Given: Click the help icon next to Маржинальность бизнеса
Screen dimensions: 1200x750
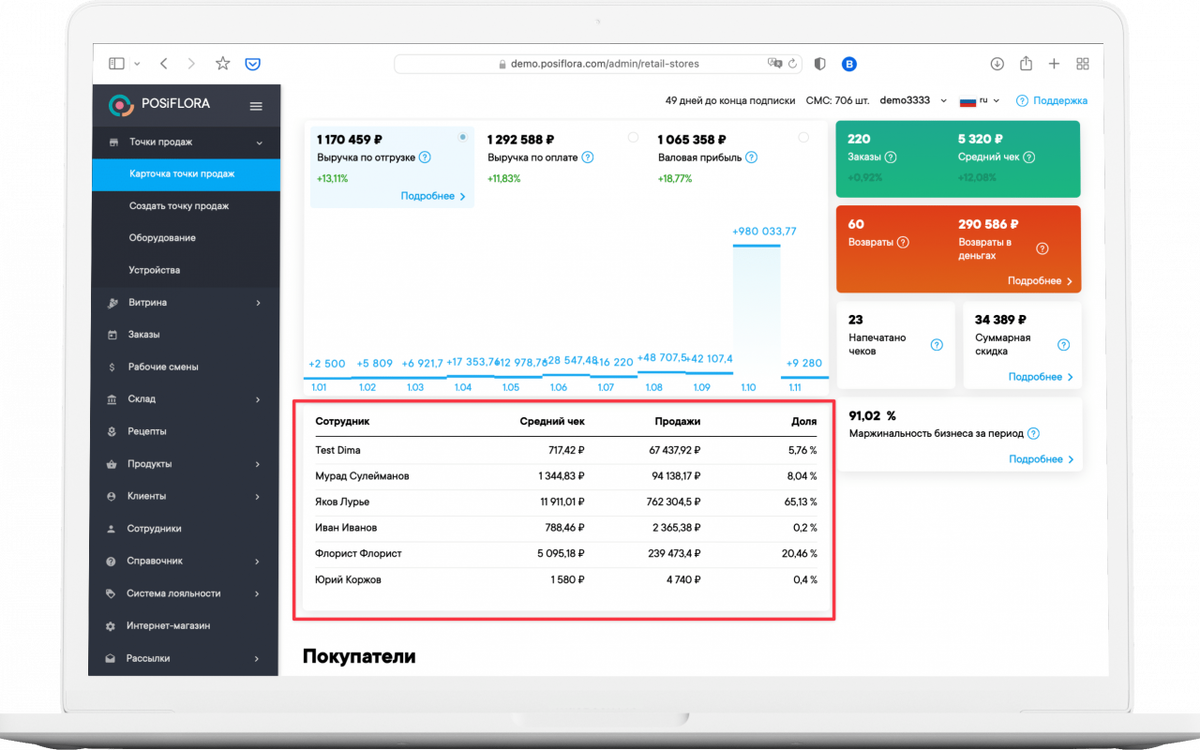Looking at the screenshot, I should (1033, 434).
